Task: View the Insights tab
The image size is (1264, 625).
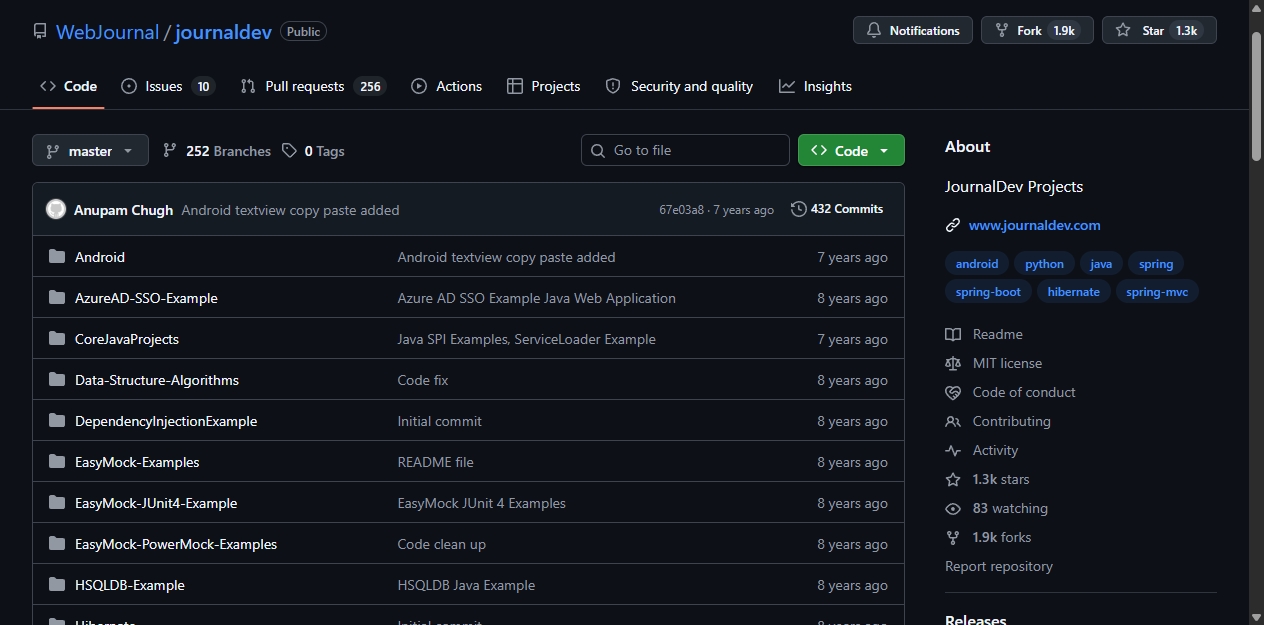Action: pos(815,86)
